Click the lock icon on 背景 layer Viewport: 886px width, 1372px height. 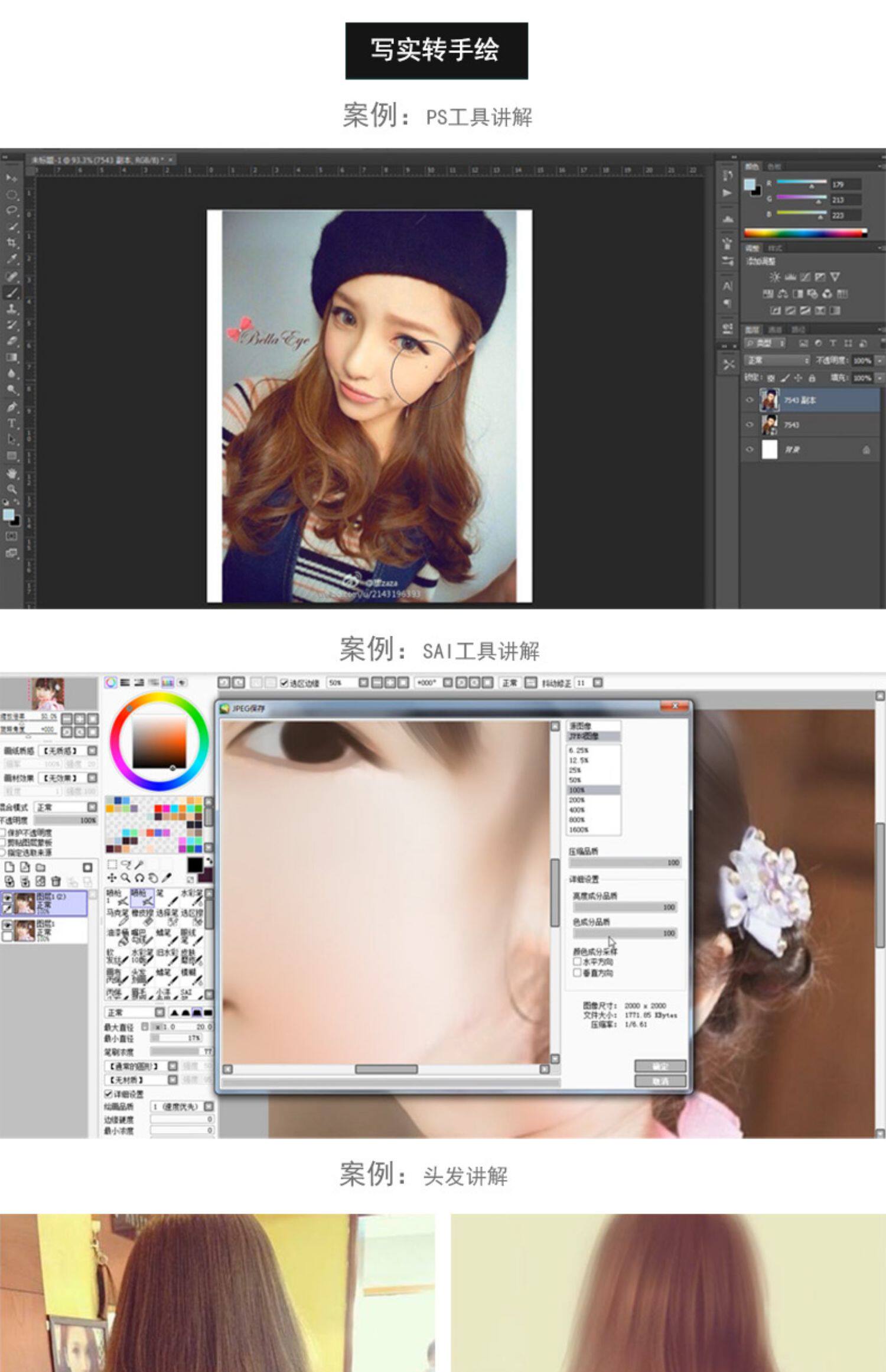point(866,450)
